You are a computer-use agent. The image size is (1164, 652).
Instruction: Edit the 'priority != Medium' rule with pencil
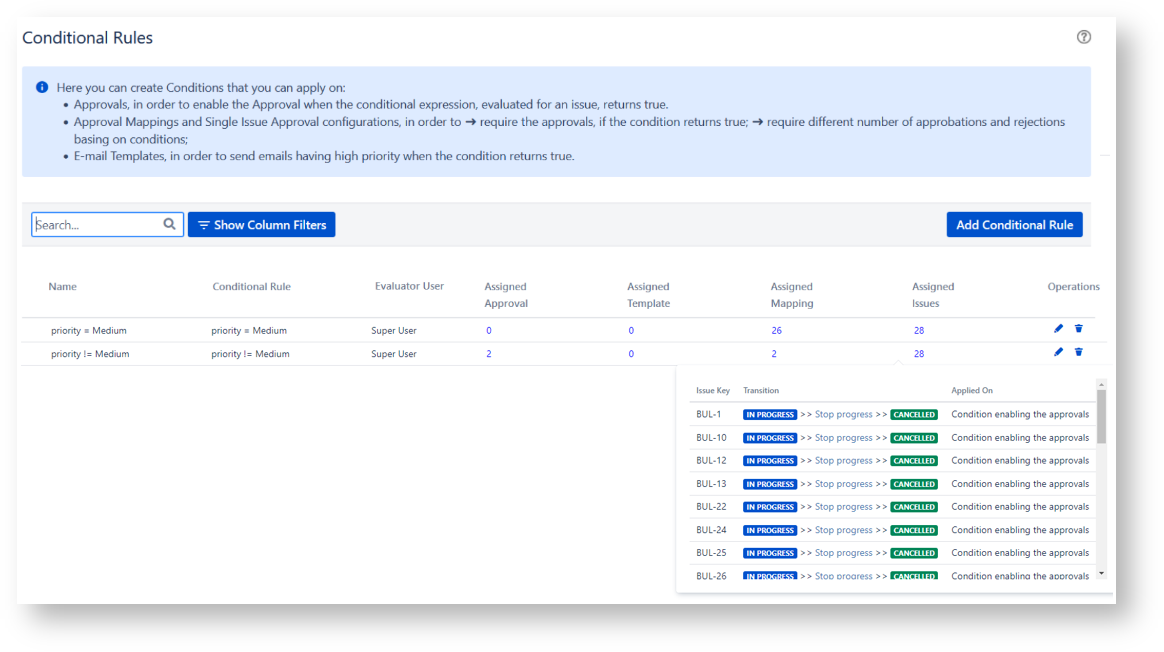point(1059,352)
